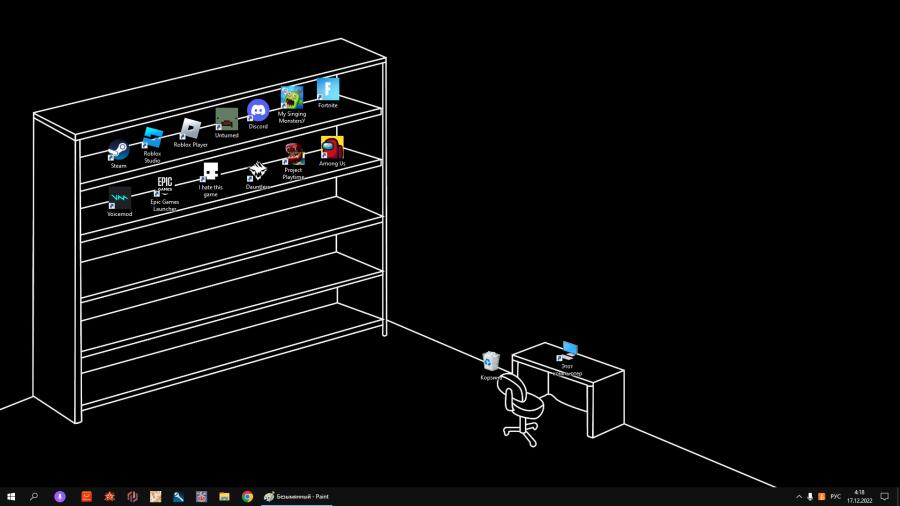Open taskbar search magnifier
Image resolution: width=900 pixels, height=506 pixels.
tap(34, 496)
